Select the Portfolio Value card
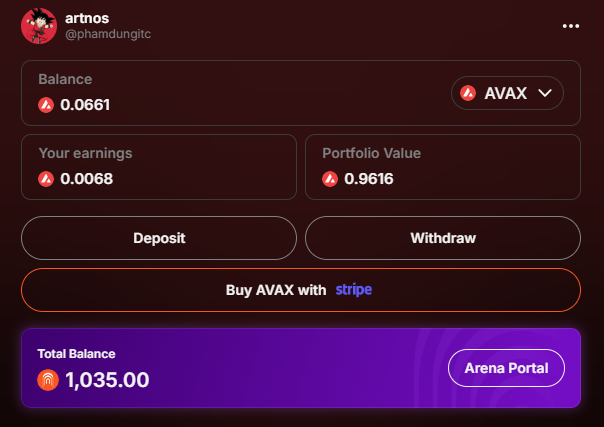 point(443,167)
